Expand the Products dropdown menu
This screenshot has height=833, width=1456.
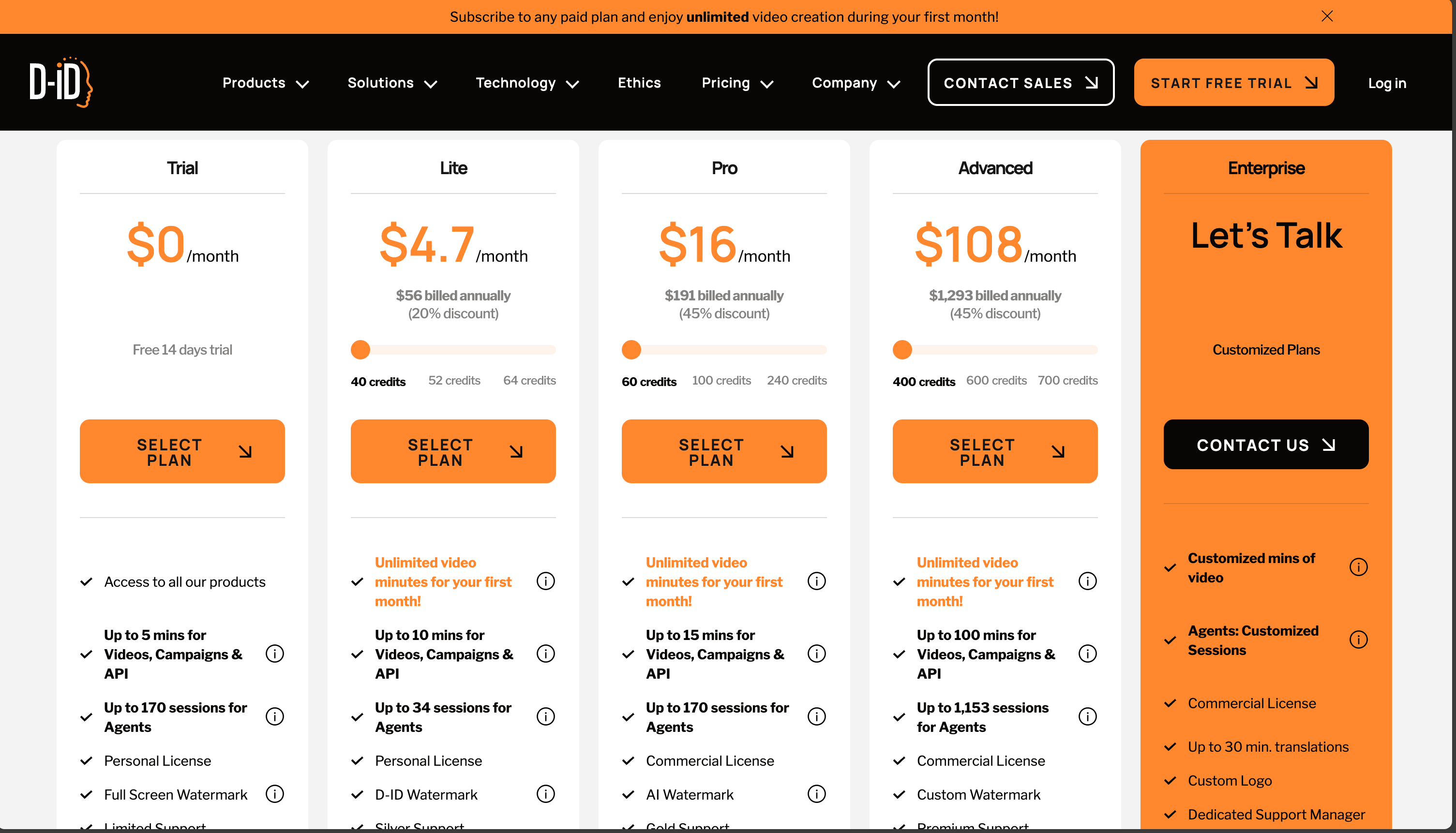(x=266, y=83)
